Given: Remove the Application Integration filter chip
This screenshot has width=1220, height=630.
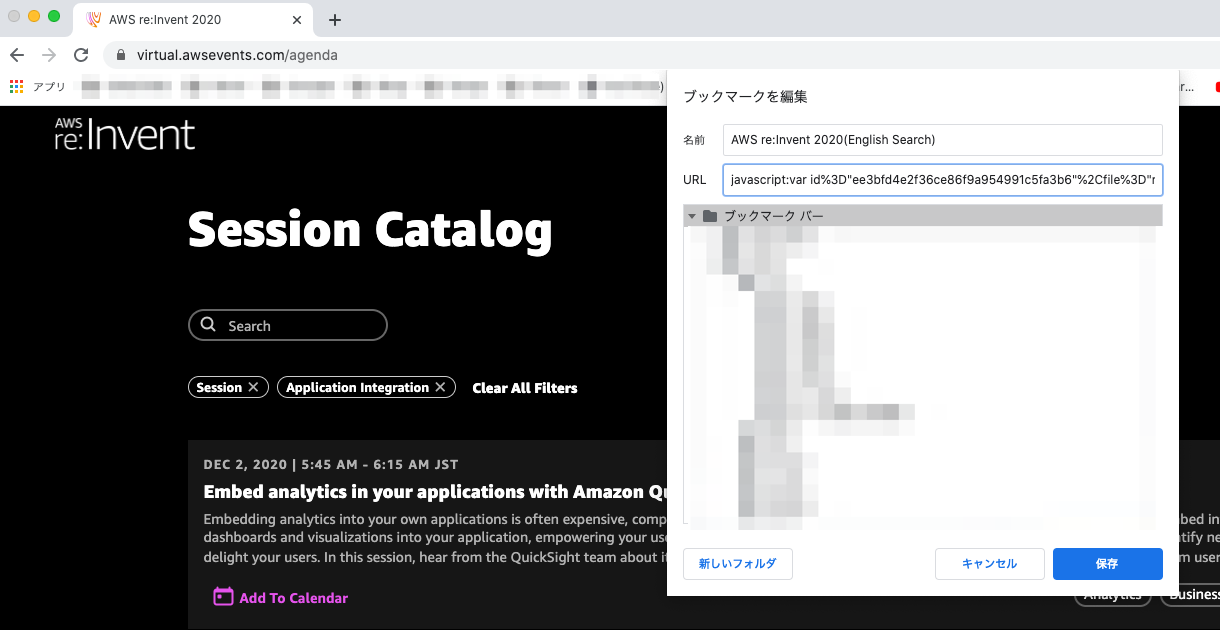Looking at the screenshot, I should pyautogui.click(x=440, y=387).
